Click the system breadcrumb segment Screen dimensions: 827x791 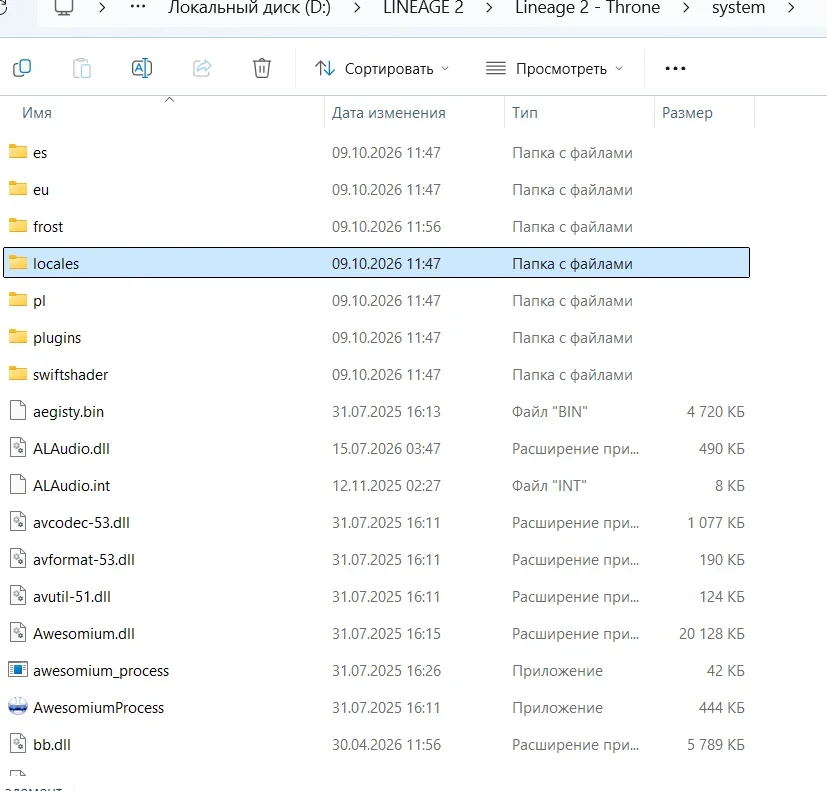pos(738,8)
